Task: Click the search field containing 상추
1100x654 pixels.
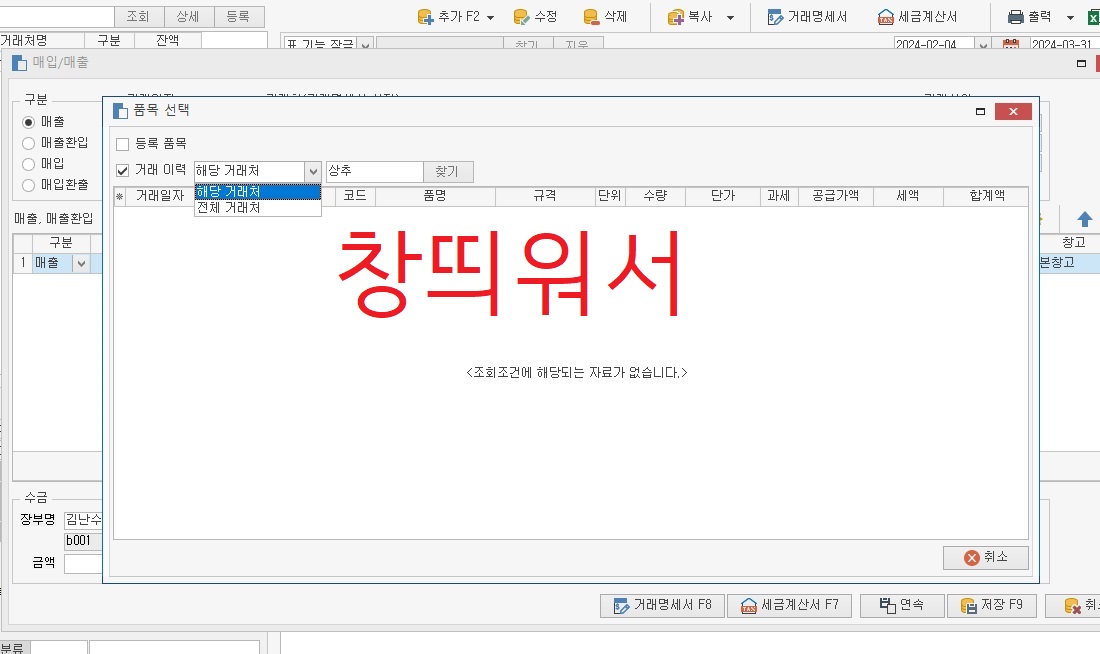Action: [x=374, y=172]
